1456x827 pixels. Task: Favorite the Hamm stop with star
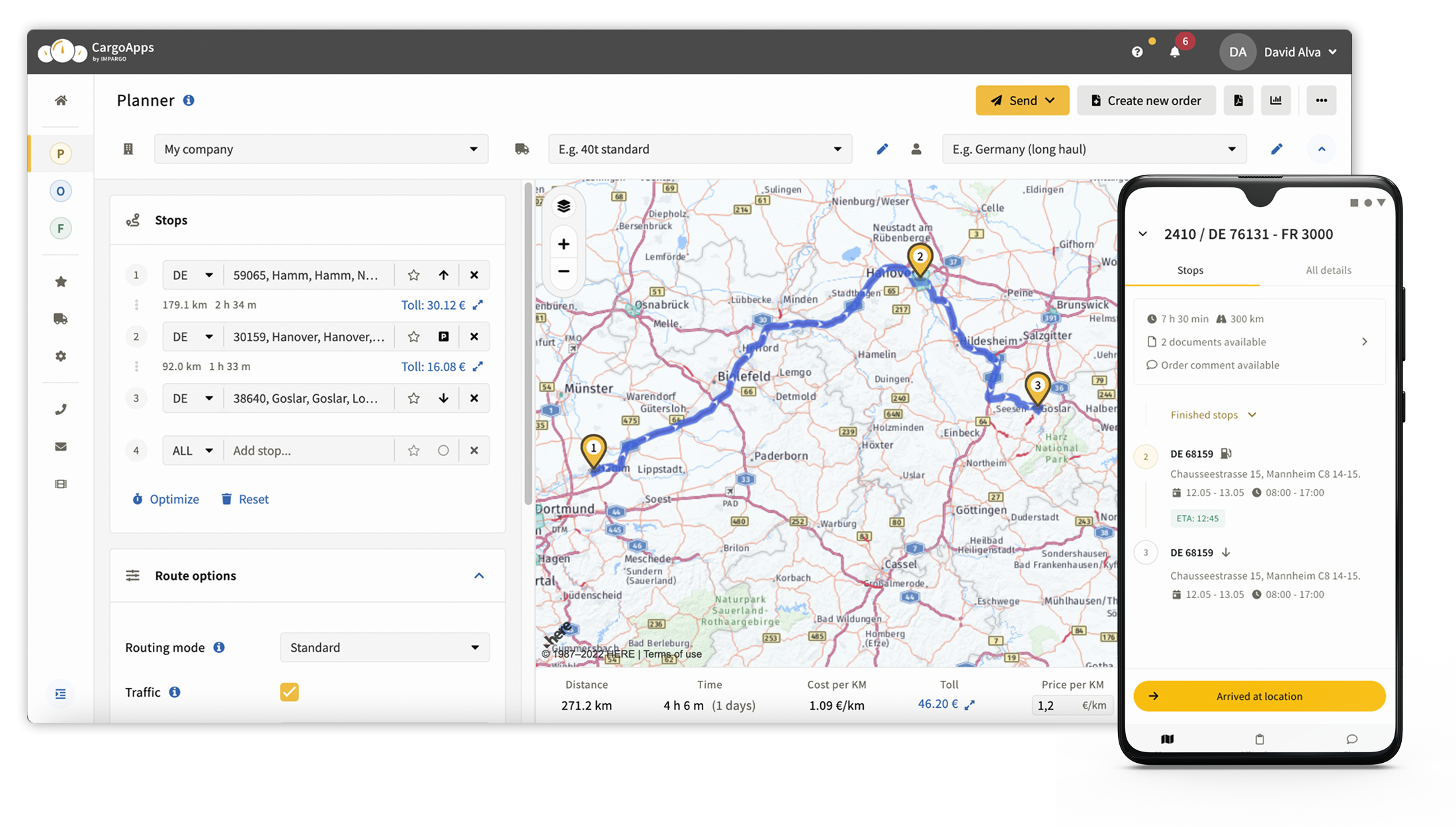(x=414, y=275)
